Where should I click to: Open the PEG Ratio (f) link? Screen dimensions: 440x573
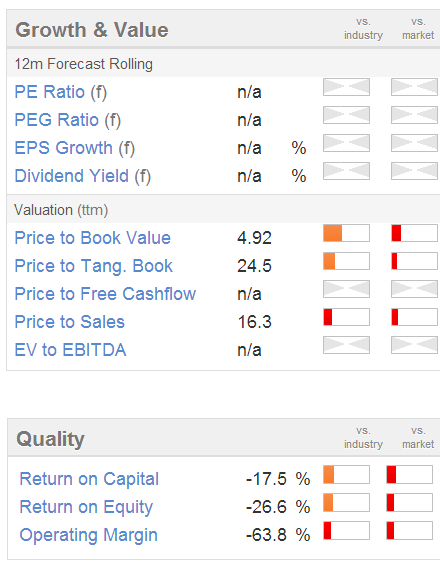point(68,120)
